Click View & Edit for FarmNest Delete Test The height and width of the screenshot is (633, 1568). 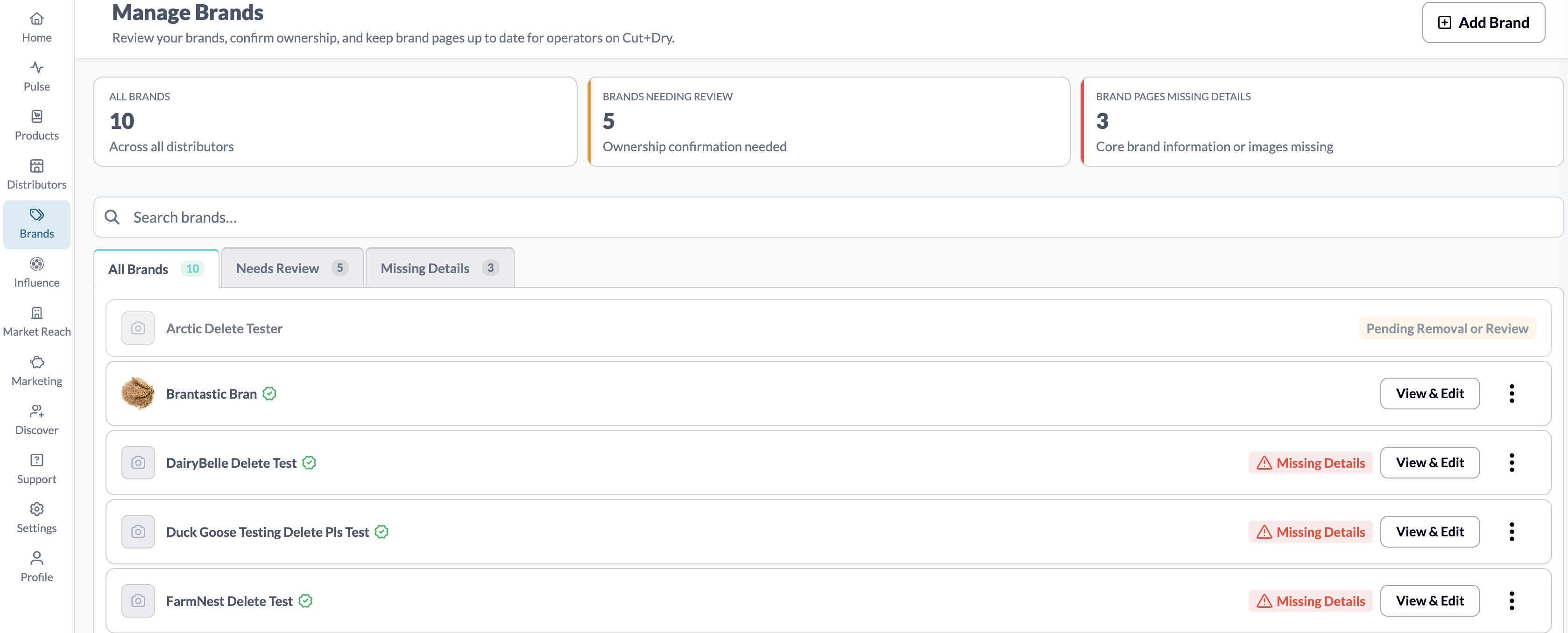[x=1430, y=601]
